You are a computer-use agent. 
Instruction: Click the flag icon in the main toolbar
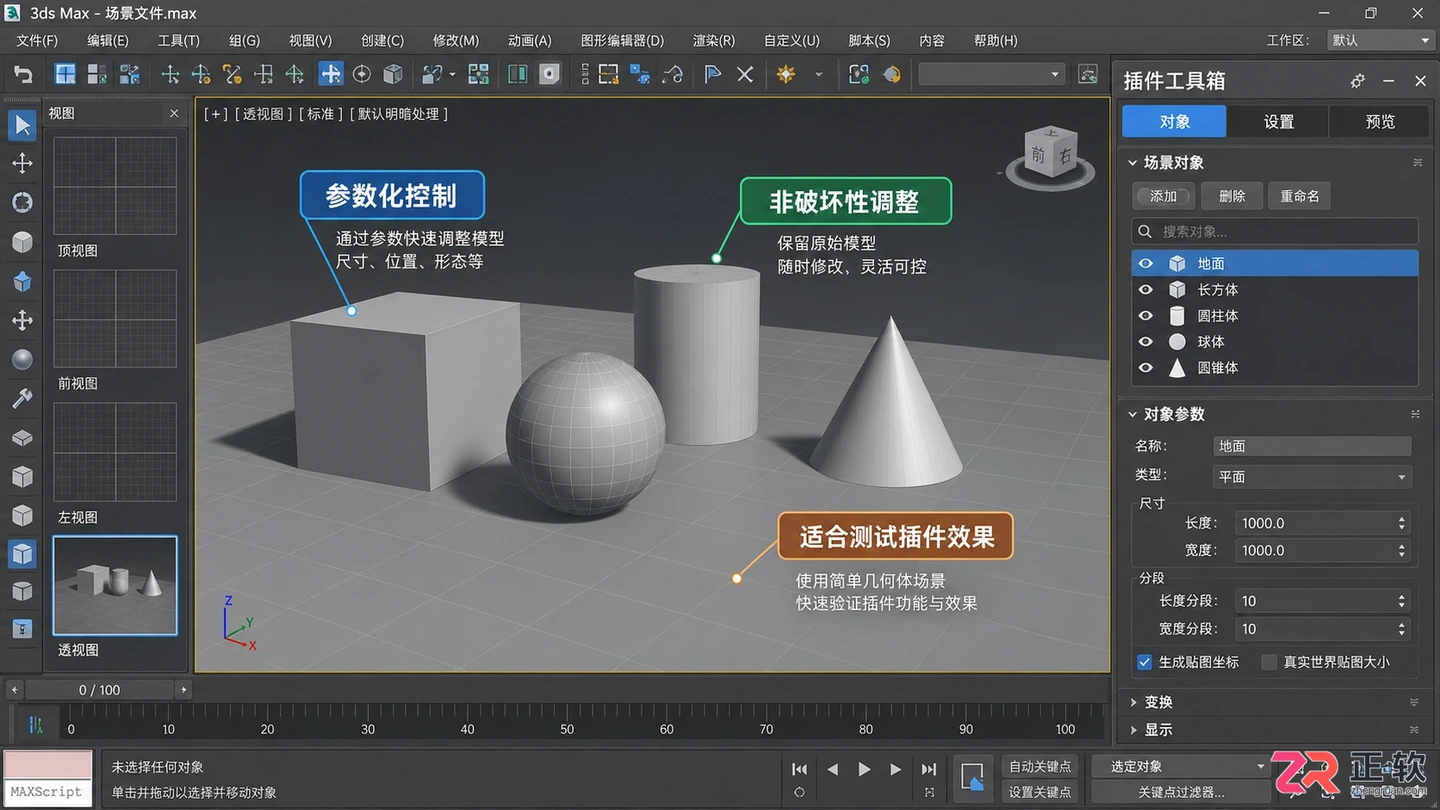pos(713,74)
